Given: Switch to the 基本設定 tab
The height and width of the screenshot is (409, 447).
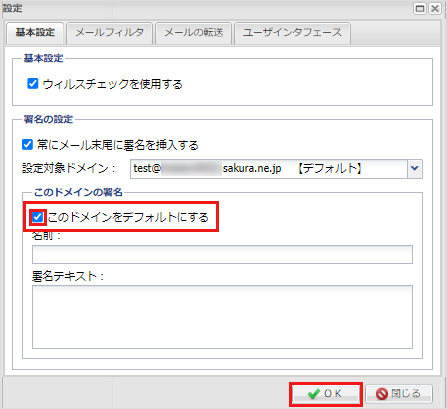Looking at the screenshot, I should (x=35, y=33).
